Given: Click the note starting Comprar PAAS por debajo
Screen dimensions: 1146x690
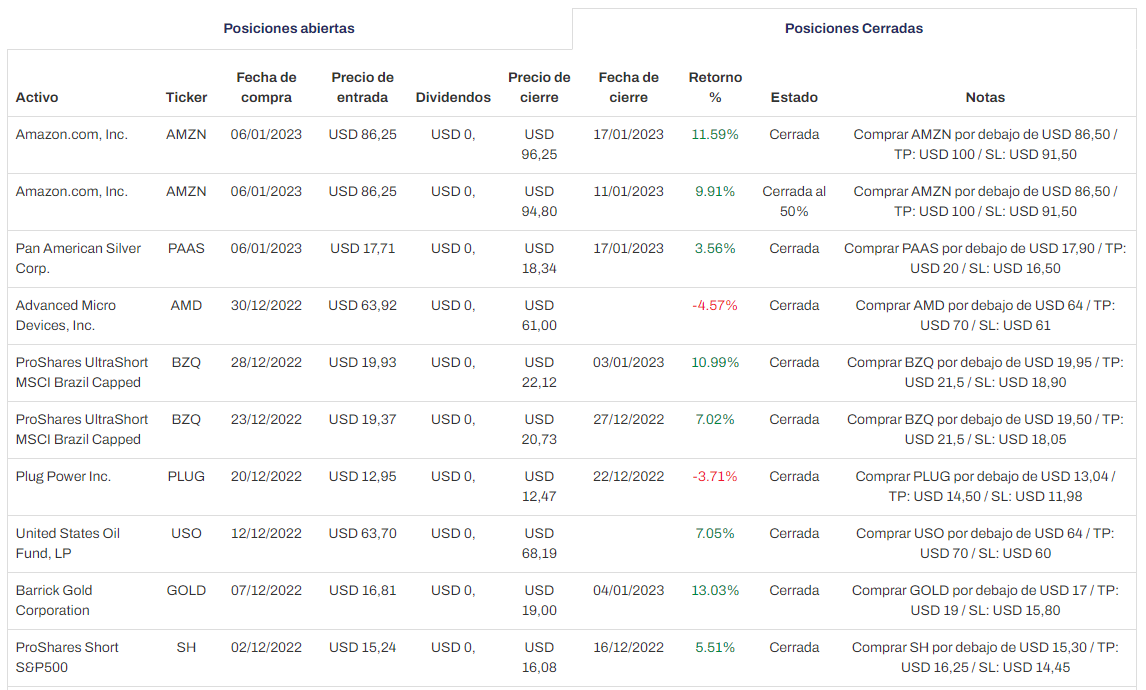Looking at the screenshot, I should pyautogui.click(x=985, y=259).
